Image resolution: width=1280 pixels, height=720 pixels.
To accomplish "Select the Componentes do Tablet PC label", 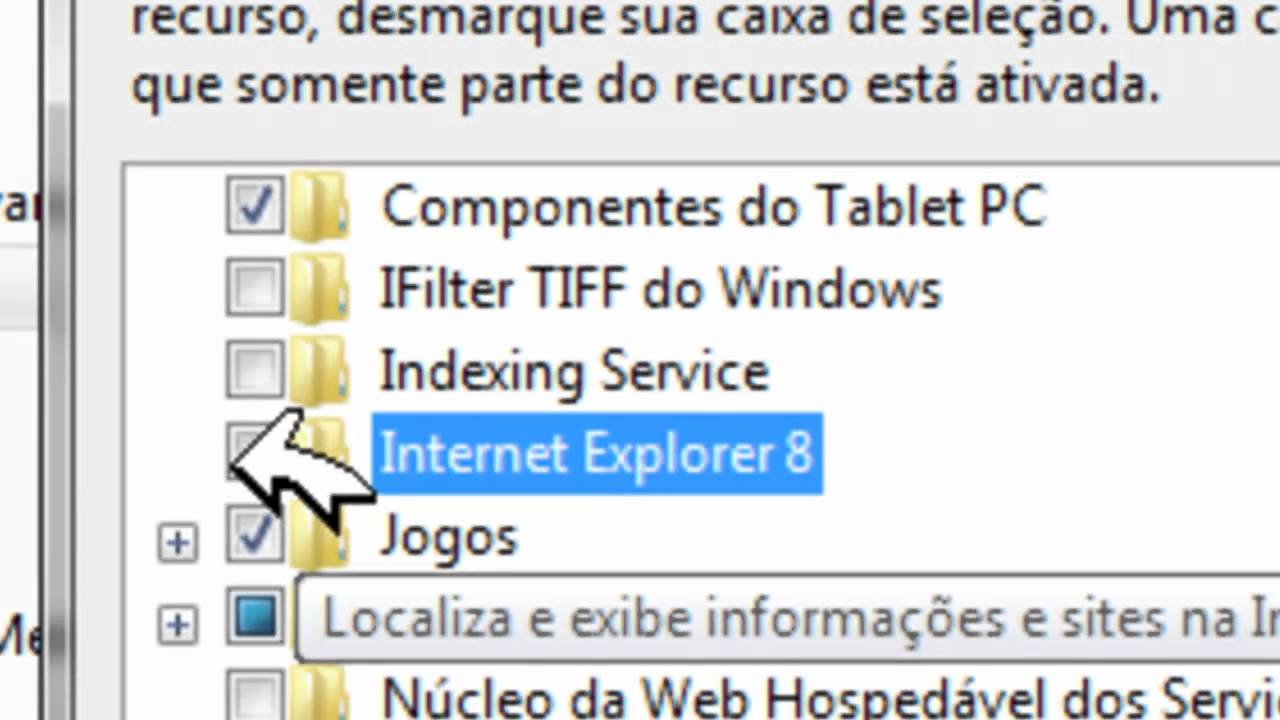I will (713, 208).
